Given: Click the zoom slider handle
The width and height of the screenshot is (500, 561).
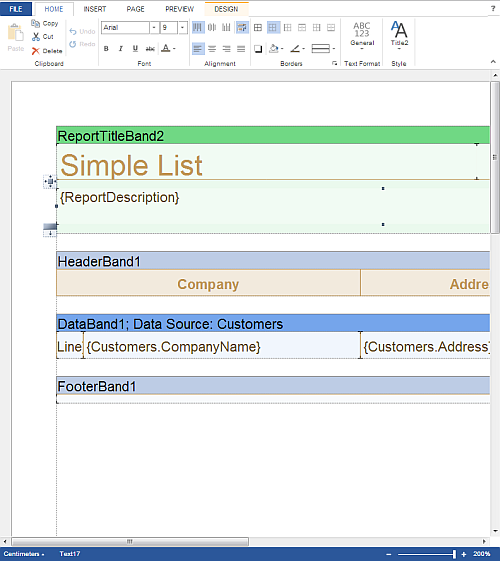Looking at the screenshot, I should pyautogui.click(x=454, y=554).
